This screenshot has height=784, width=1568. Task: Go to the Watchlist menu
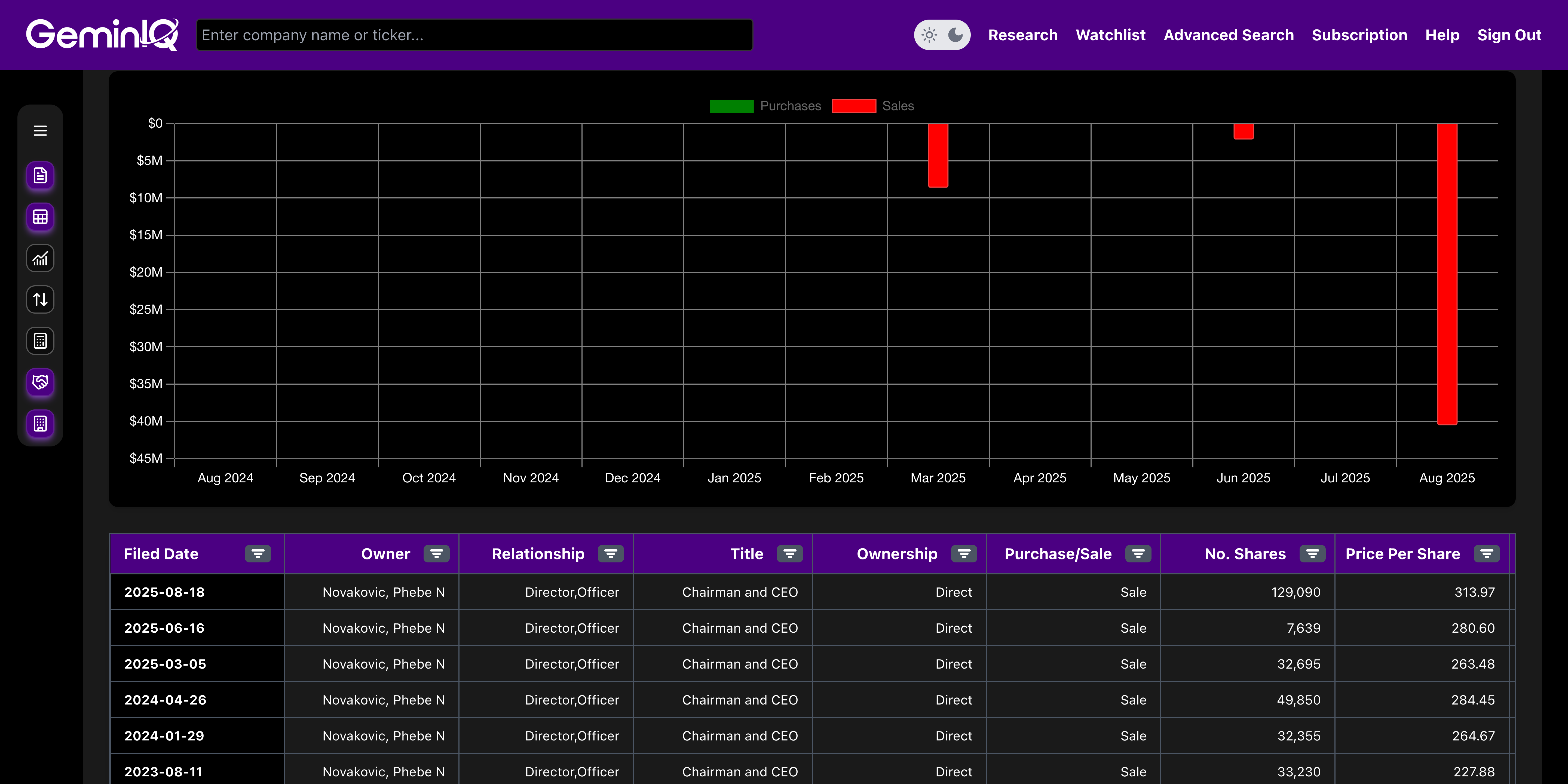point(1110,35)
